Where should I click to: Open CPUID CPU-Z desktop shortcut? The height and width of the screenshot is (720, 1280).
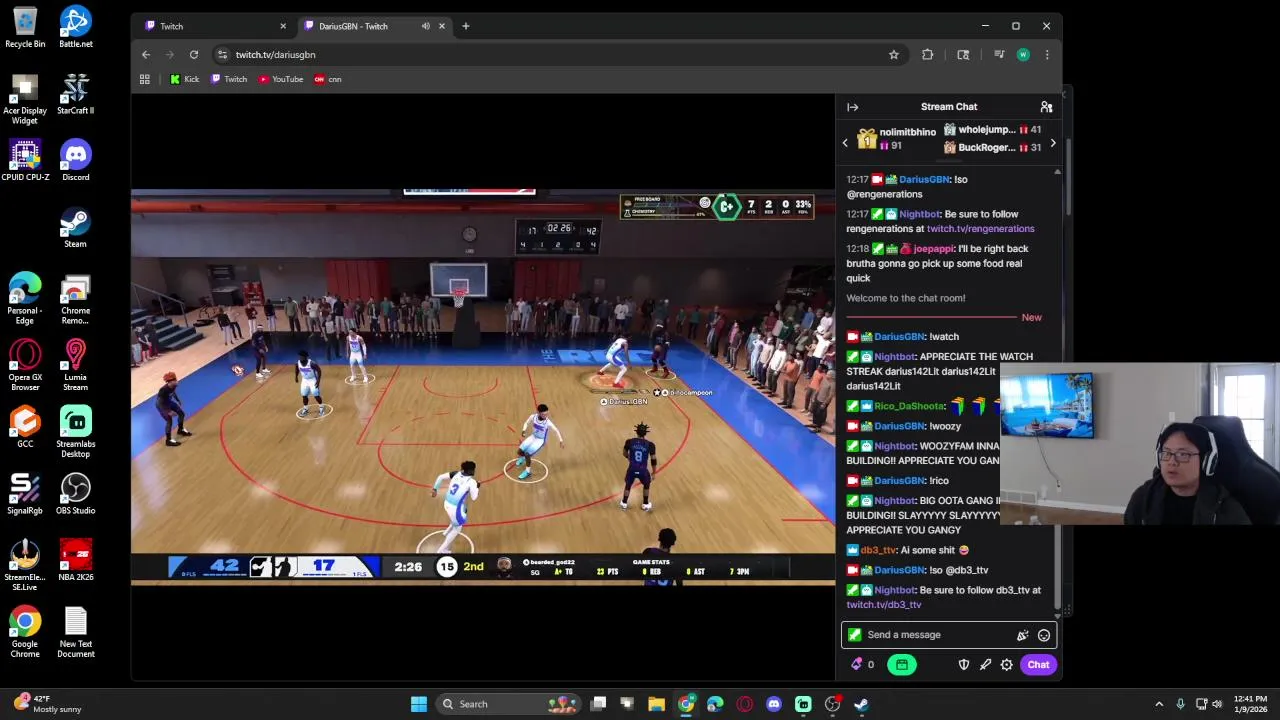[25, 161]
